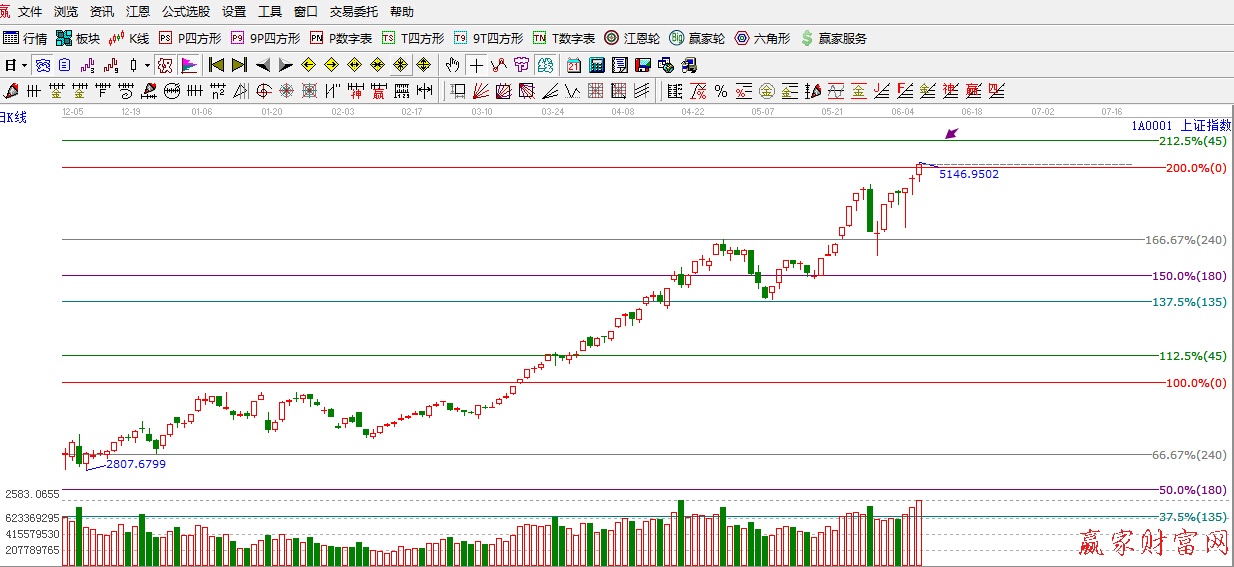Viewport: 1234px width, 567px height.
Task: Toggle the yellow four-way arrow diamond button
Action: click(423, 65)
